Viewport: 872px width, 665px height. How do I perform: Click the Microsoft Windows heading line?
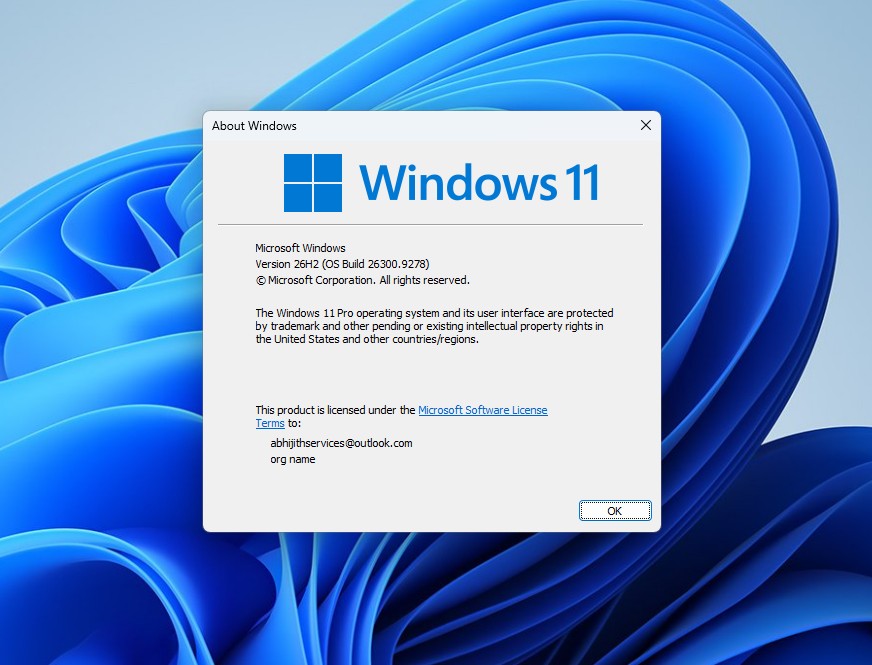click(300, 248)
